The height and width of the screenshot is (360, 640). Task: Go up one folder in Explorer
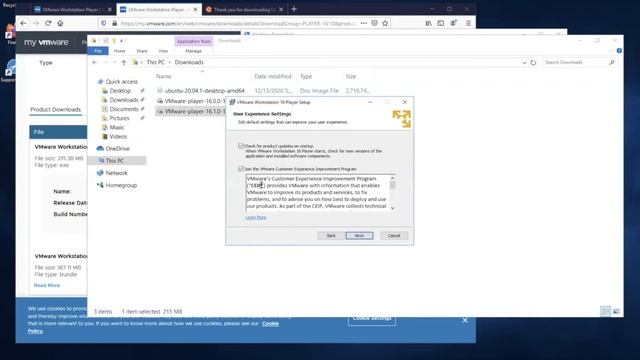(124, 62)
